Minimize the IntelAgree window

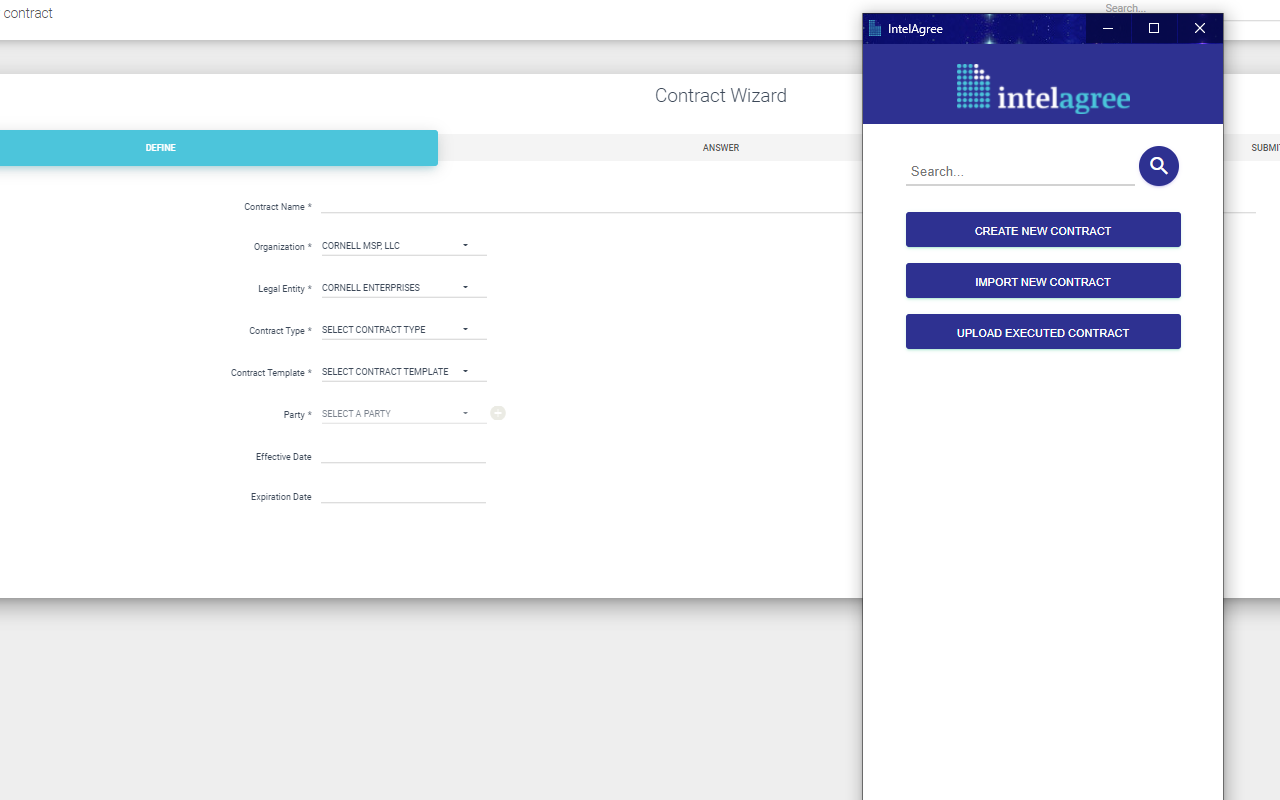click(1108, 29)
